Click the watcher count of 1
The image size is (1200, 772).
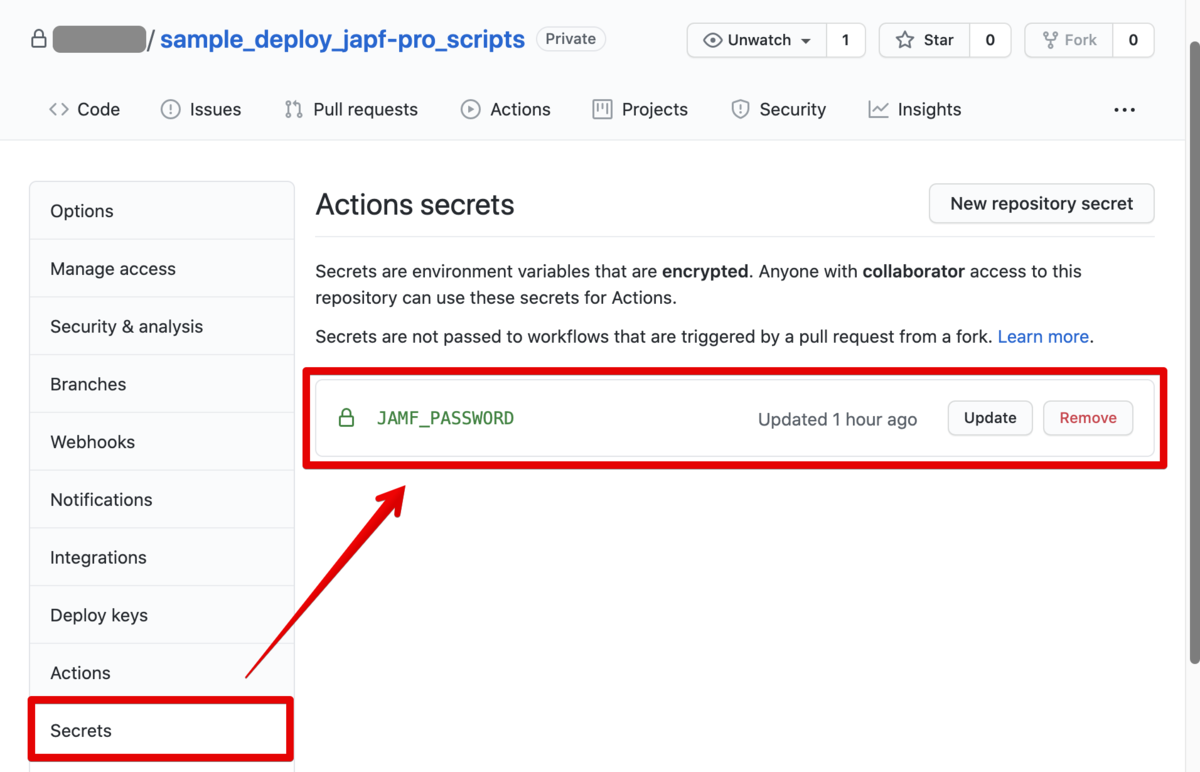846,40
